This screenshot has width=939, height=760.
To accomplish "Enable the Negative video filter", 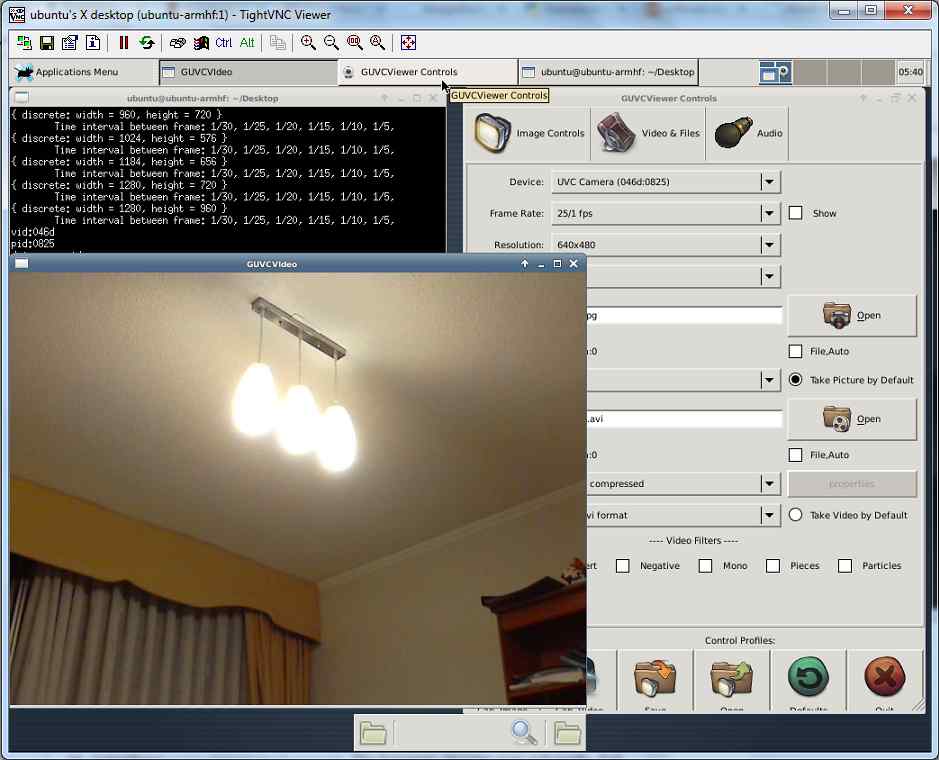I will (x=623, y=566).
